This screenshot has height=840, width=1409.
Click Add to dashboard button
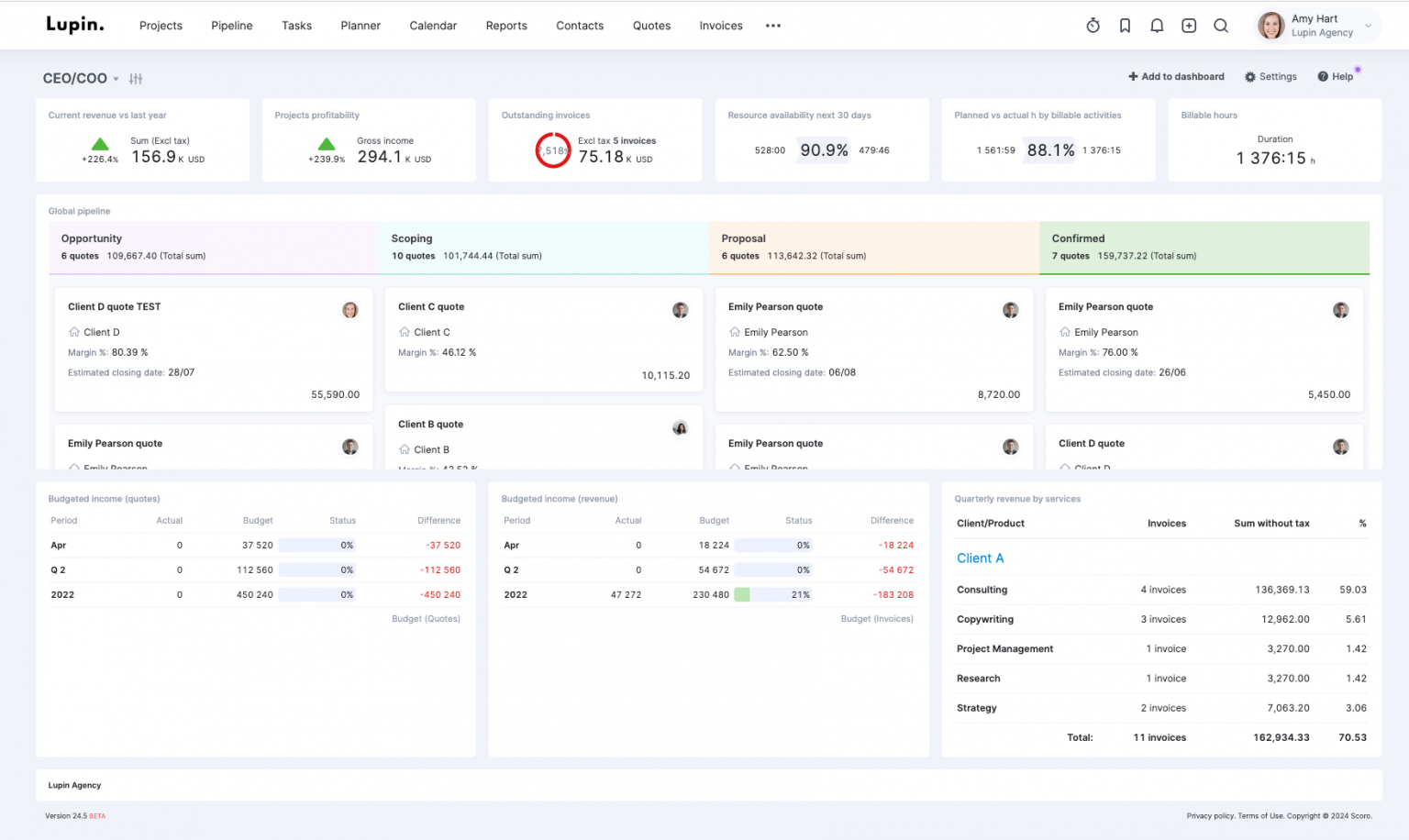pos(1176,77)
